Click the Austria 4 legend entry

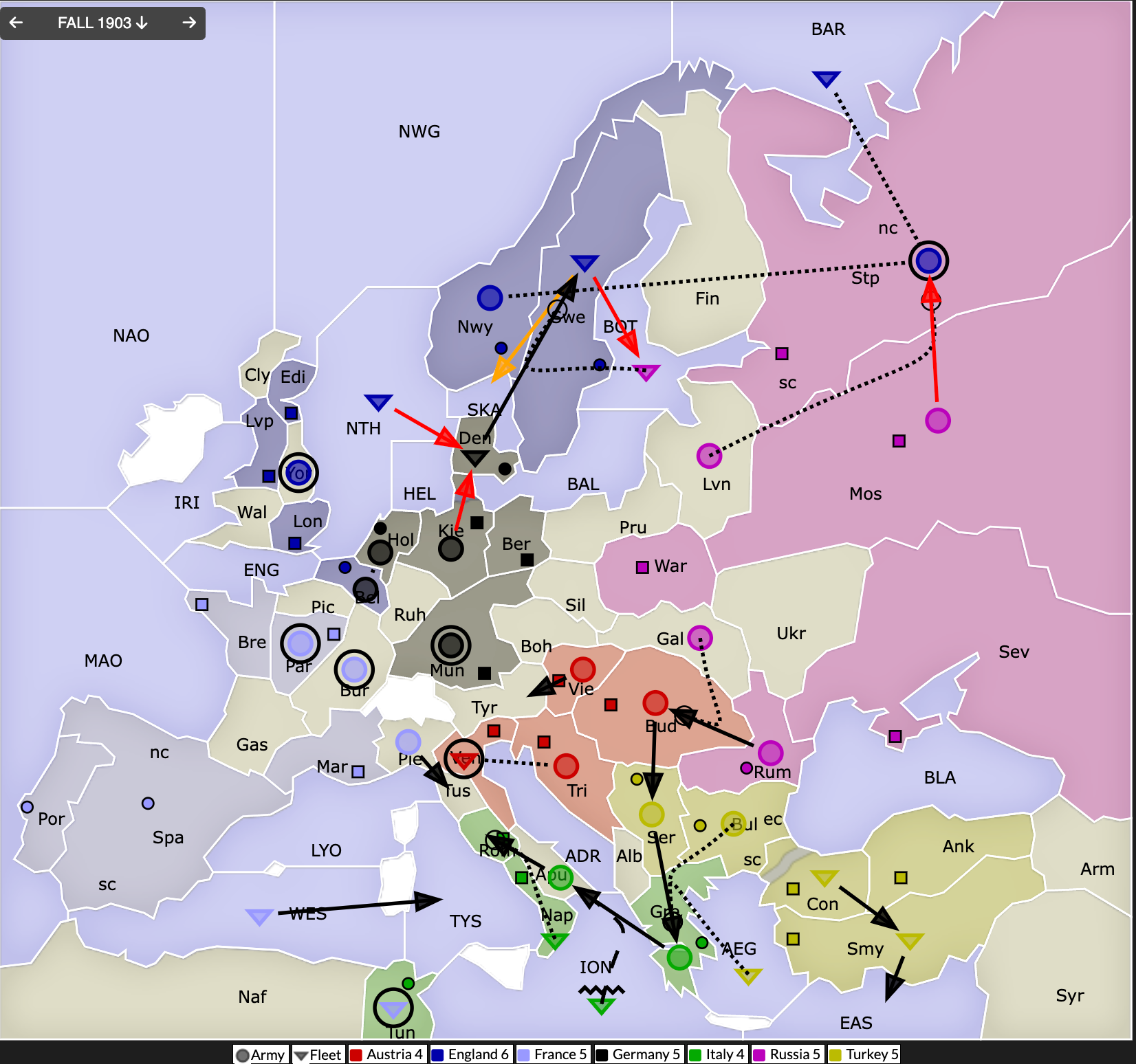[x=386, y=1054]
